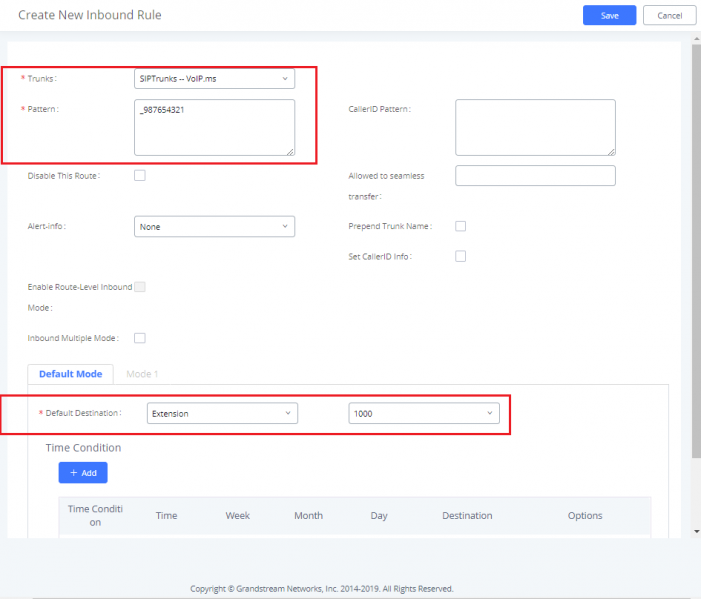Tick the Set CallerID Info checkbox
Image resolution: width=701 pixels, height=599 pixels.
click(x=460, y=256)
